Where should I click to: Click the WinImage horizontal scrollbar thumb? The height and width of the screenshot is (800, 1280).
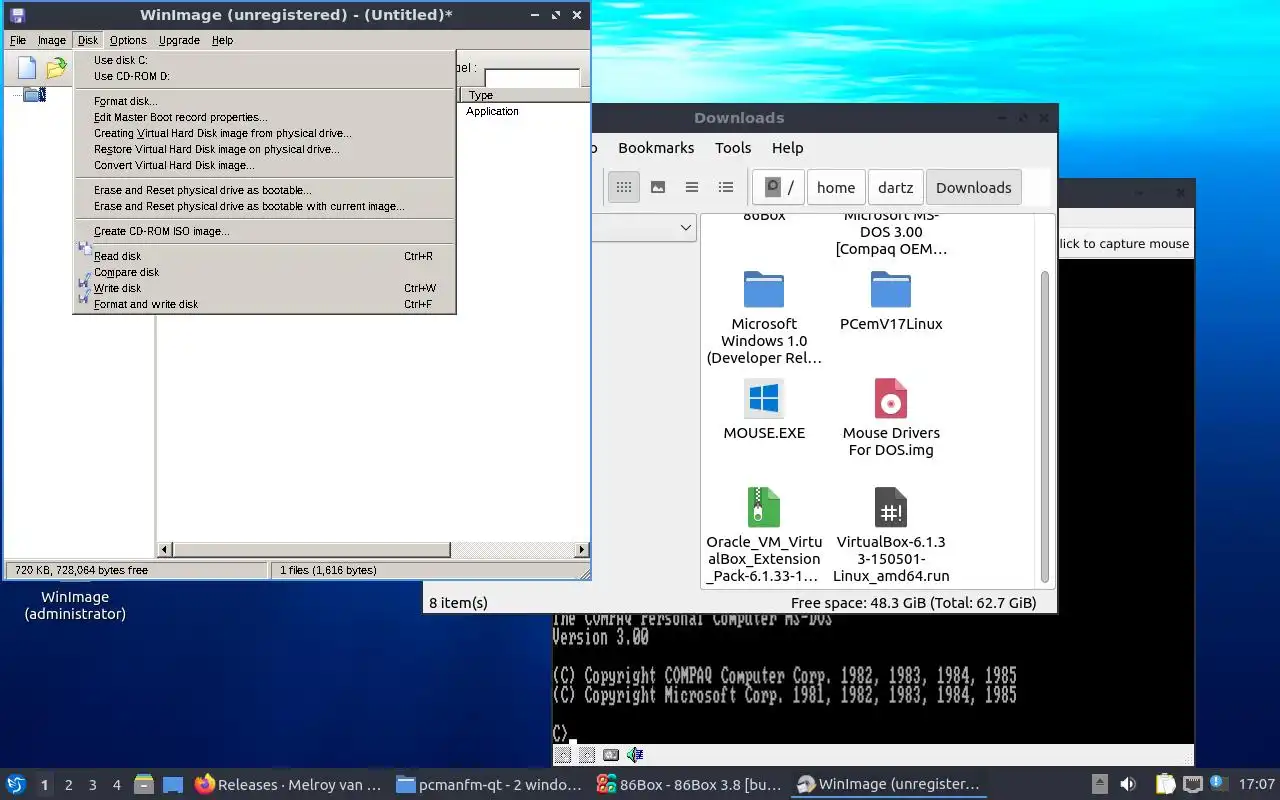coord(312,550)
